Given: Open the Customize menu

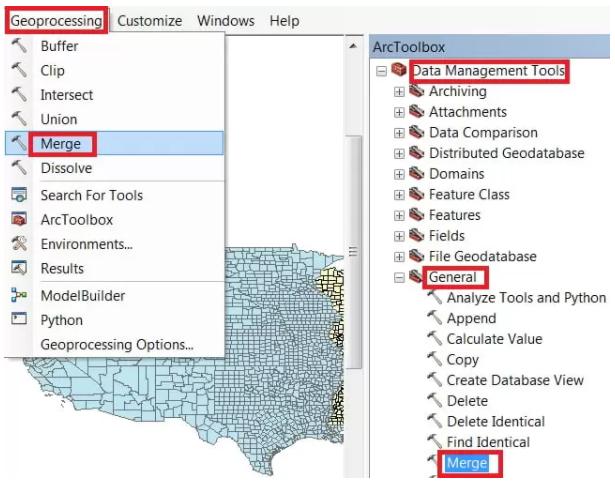Looking at the screenshot, I should pos(149,21).
